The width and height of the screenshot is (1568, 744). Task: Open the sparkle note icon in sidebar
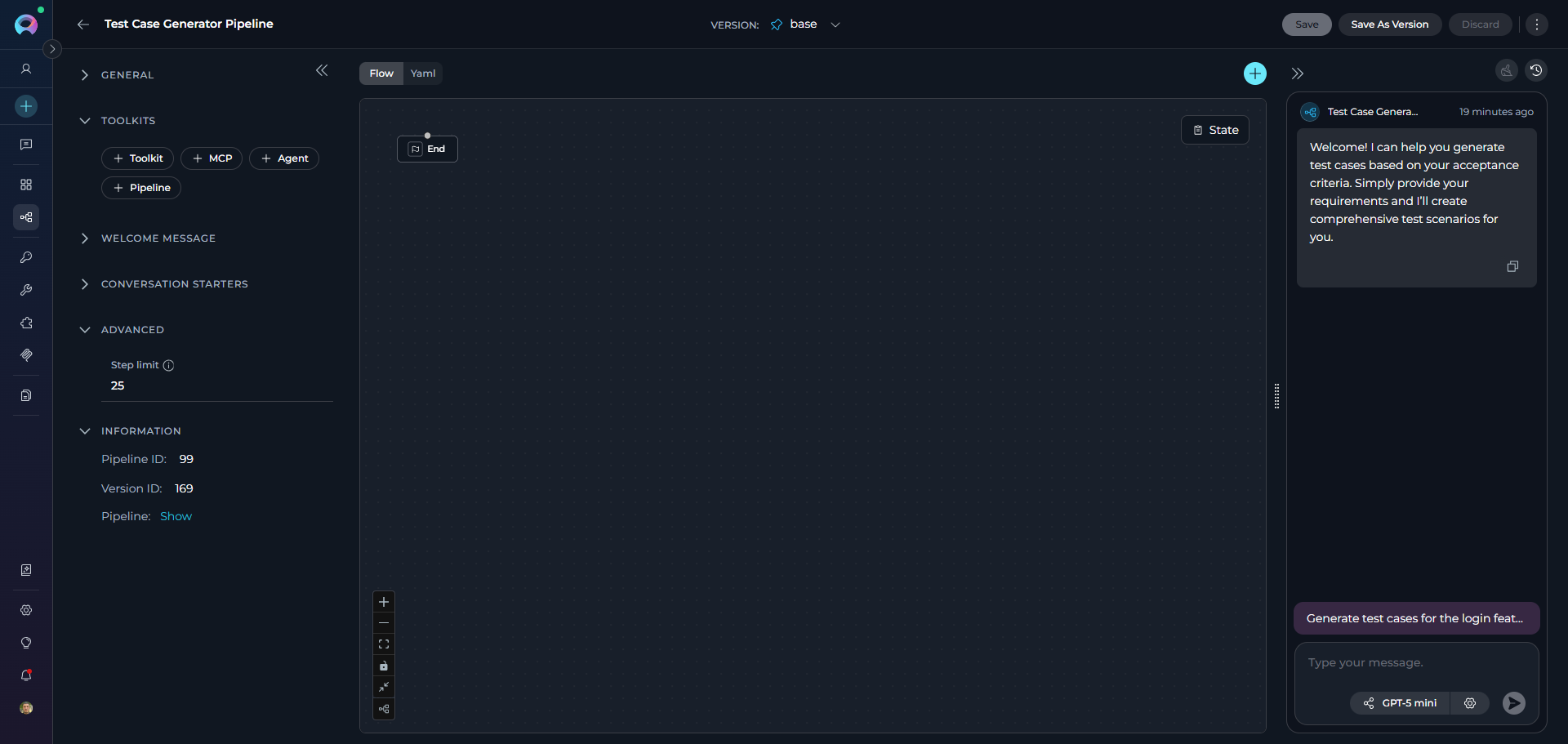[26, 570]
